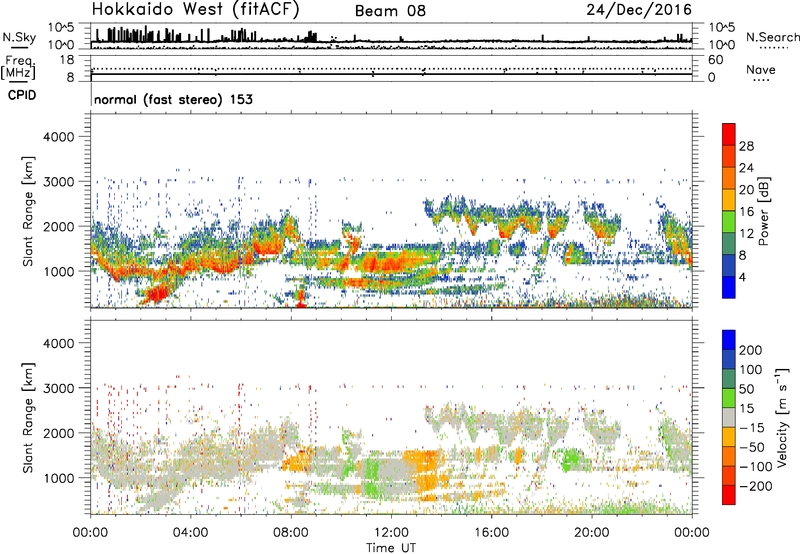Click the Power [dB] colorbar title
The image size is (800, 554).
click(764, 211)
